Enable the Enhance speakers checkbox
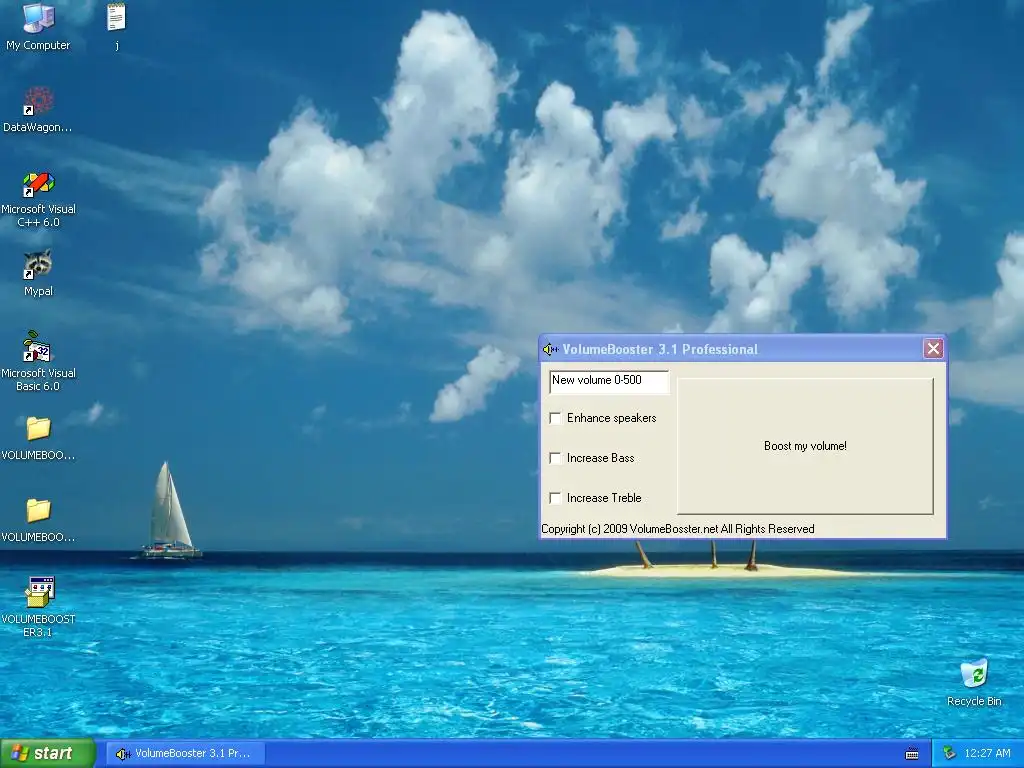Image resolution: width=1024 pixels, height=768 pixels. click(x=555, y=418)
